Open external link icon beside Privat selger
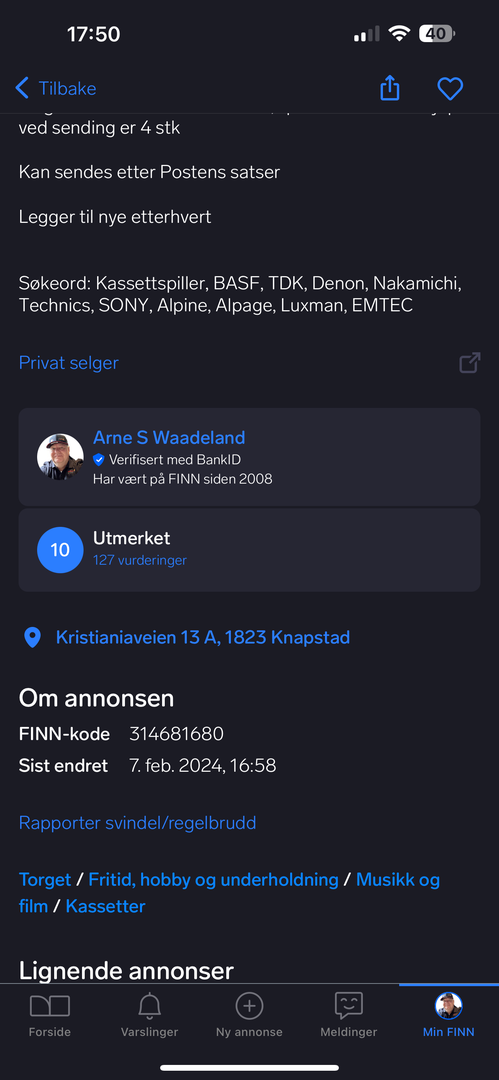The height and width of the screenshot is (1080, 499). point(469,363)
